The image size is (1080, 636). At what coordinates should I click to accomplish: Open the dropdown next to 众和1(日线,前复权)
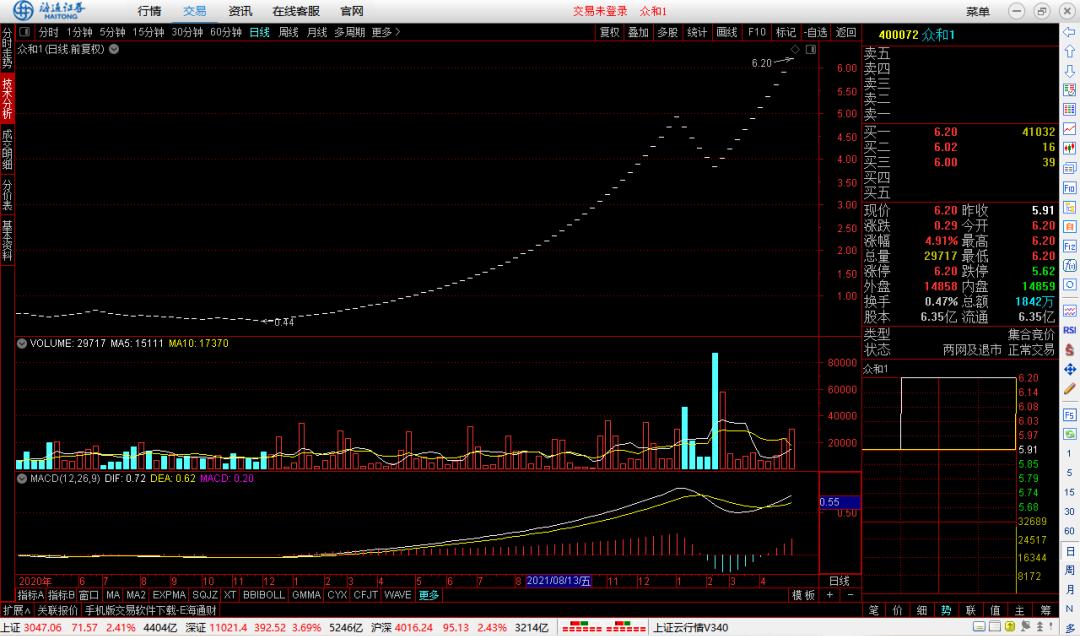(x=114, y=49)
